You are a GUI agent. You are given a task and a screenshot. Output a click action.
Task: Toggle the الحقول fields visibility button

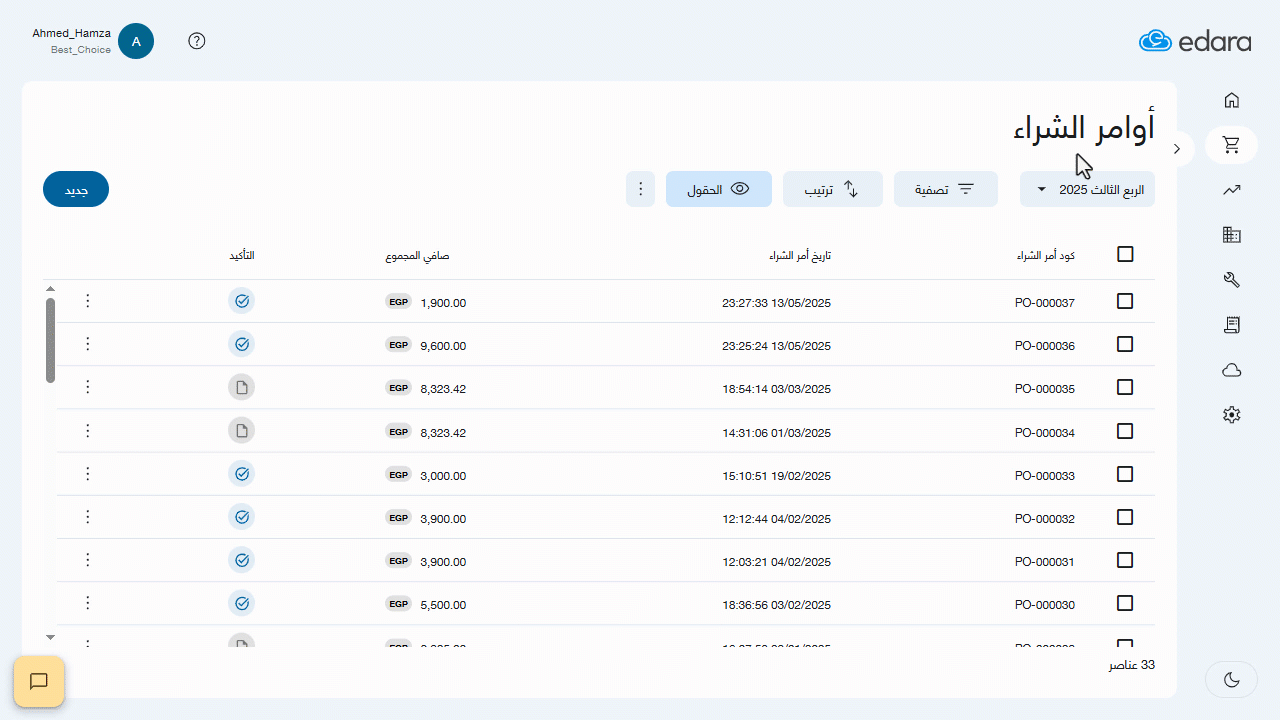pyautogui.click(x=719, y=189)
